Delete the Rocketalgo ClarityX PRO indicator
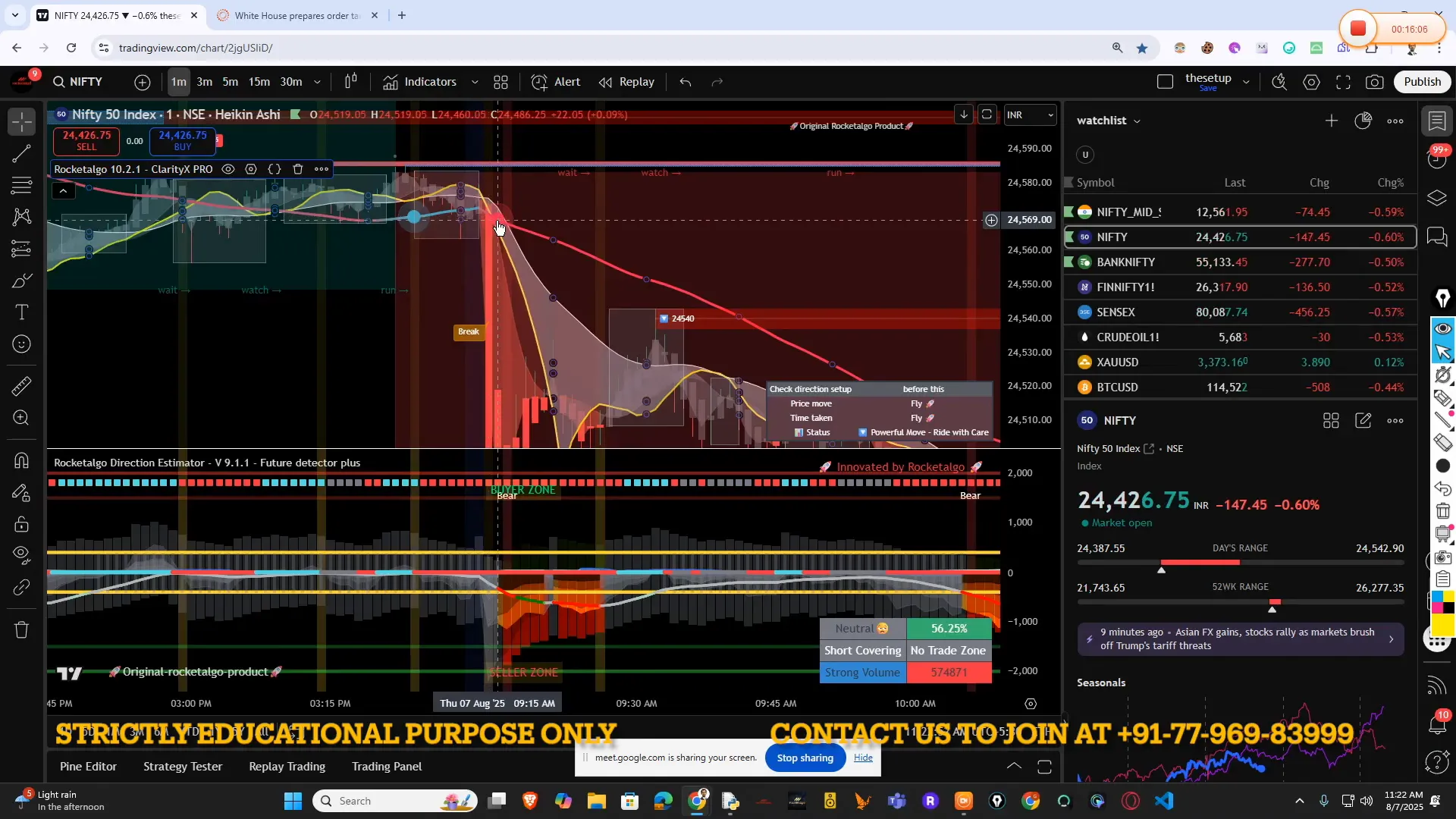The image size is (1456, 819). [298, 169]
